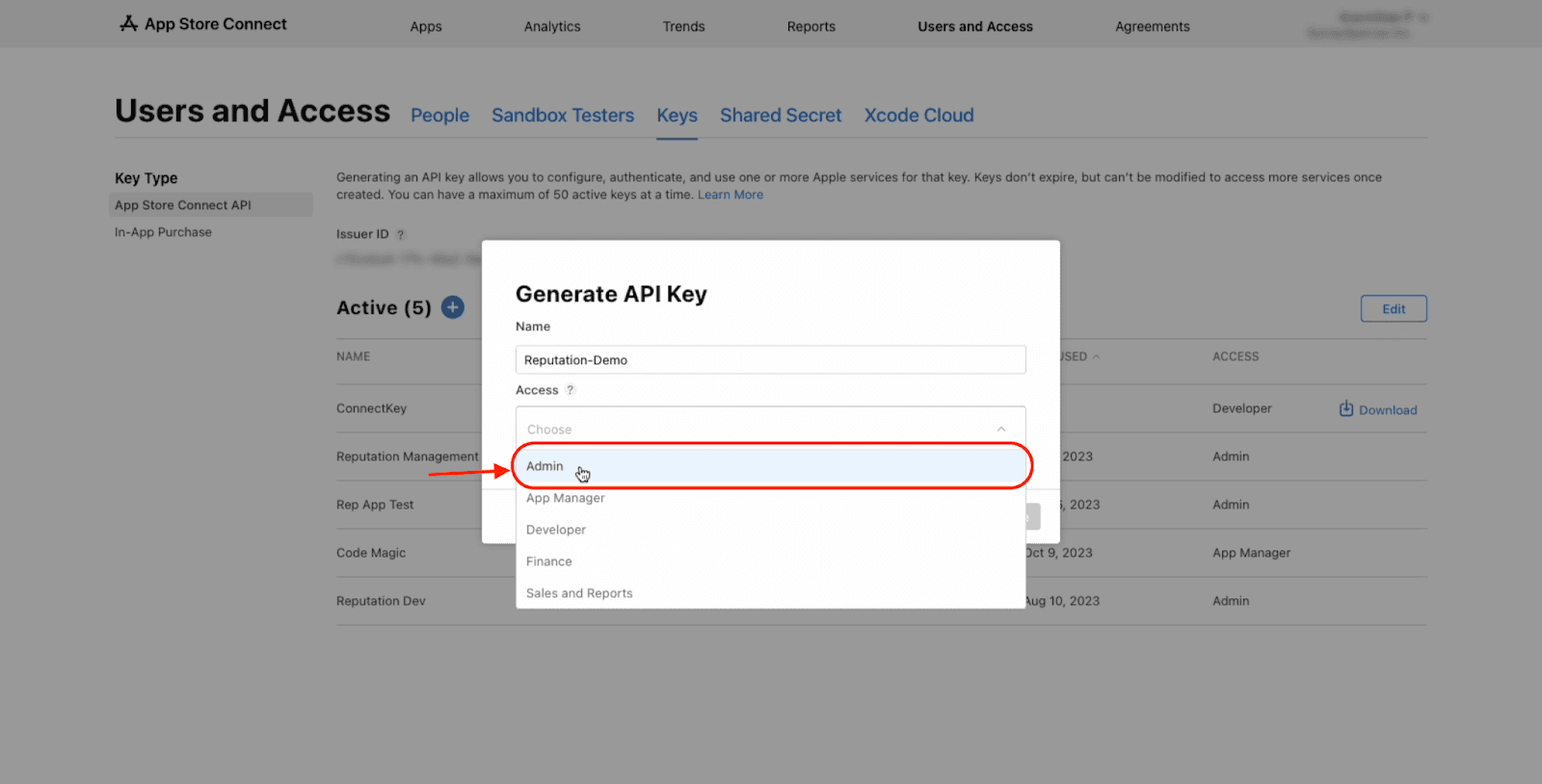The height and width of the screenshot is (784, 1542).
Task: Collapse the Access dropdown chevron
Action: click(x=1000, y=430)
